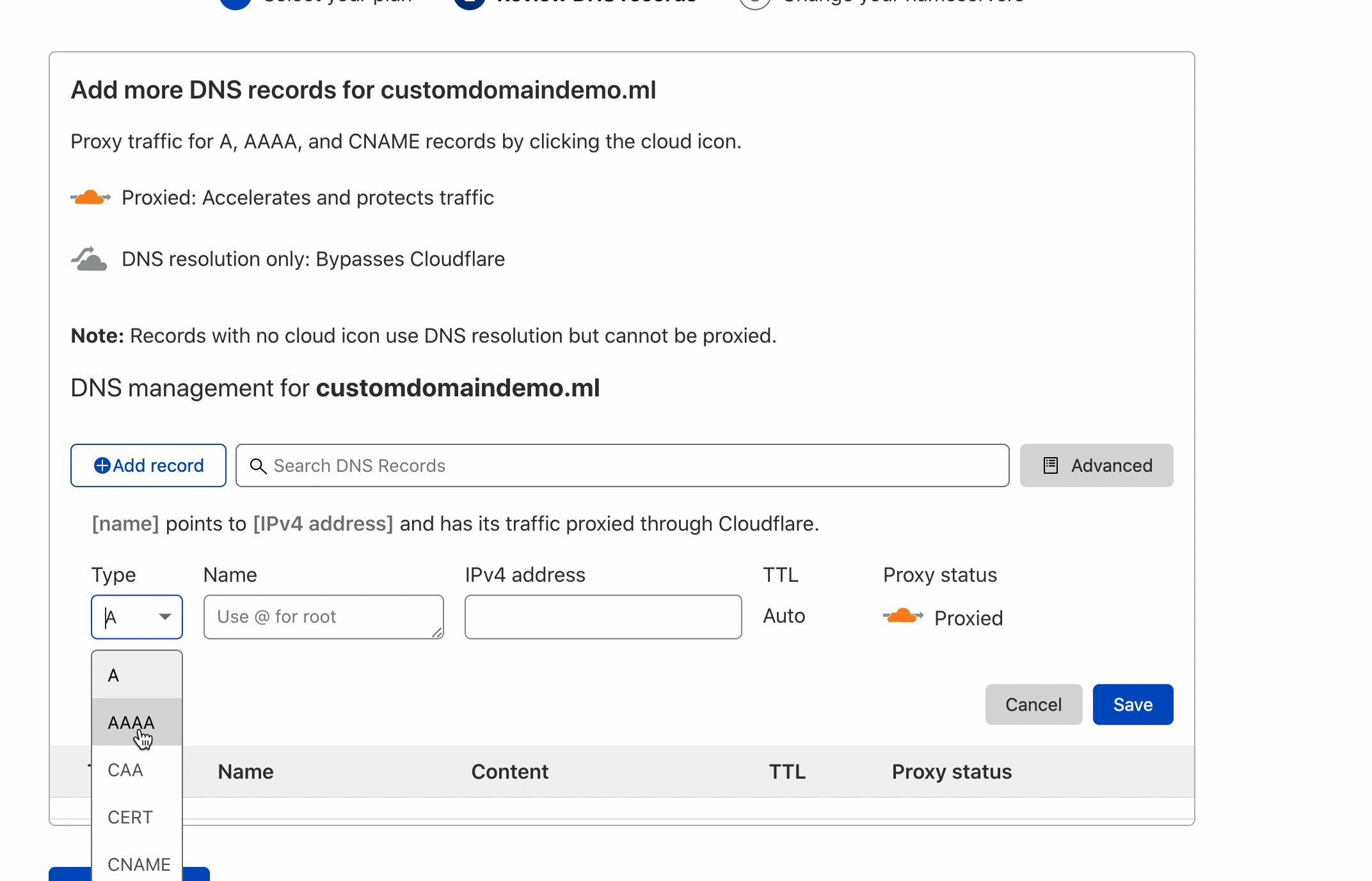Click the orange Proxied legend cloud icon

[90, 197]
